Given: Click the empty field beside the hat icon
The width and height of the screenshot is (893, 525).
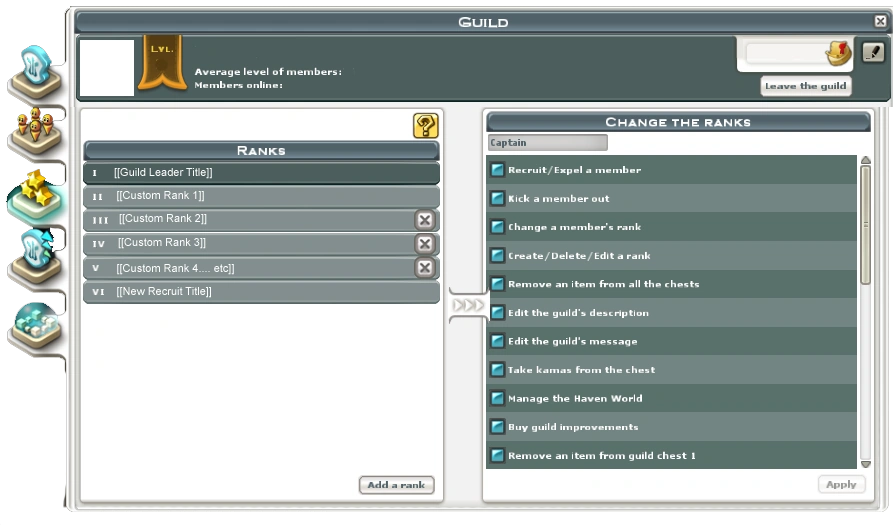Looking at the screenshot, I should pos(785,54).
